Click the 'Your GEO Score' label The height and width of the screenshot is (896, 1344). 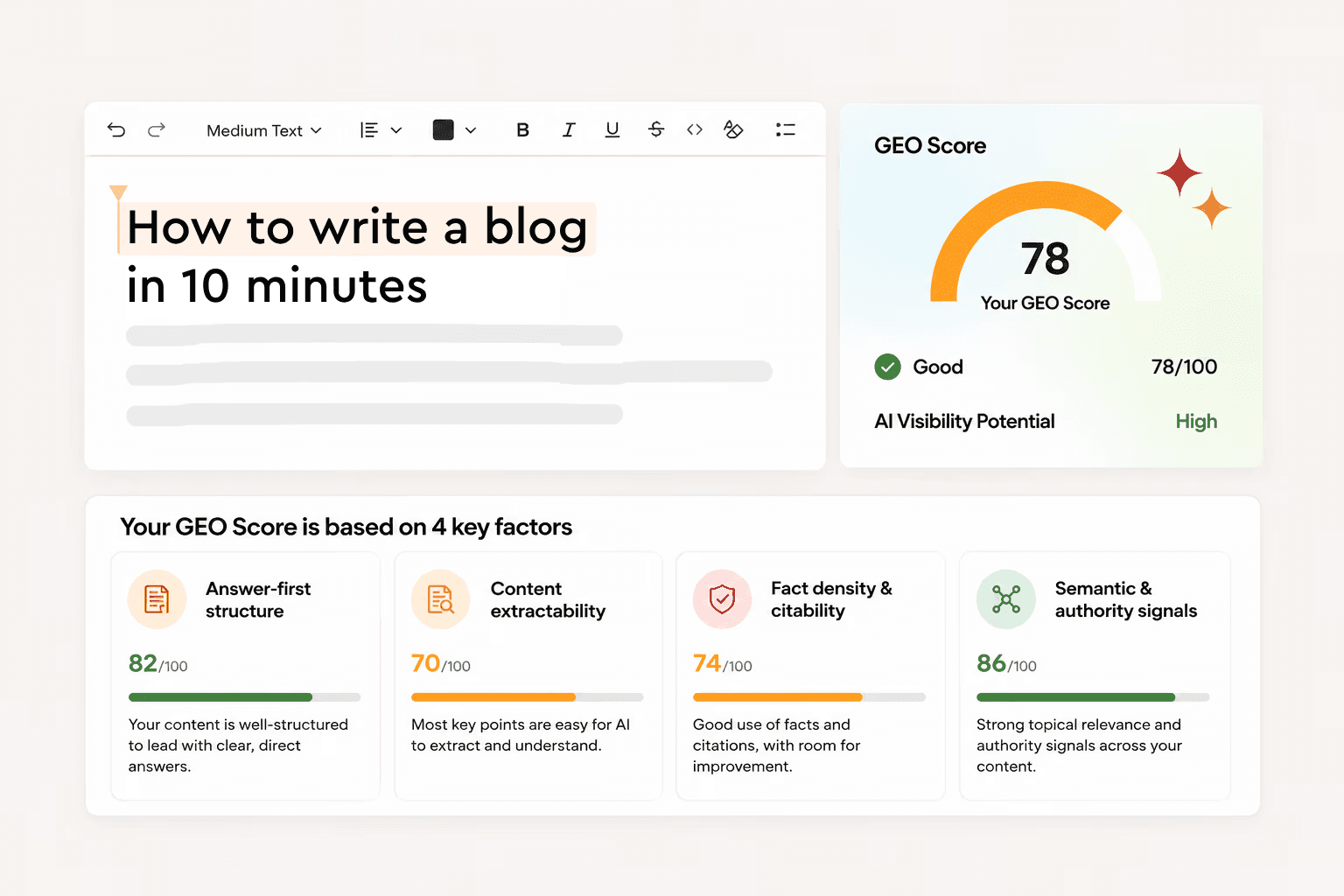click(x=1045, y=304)
